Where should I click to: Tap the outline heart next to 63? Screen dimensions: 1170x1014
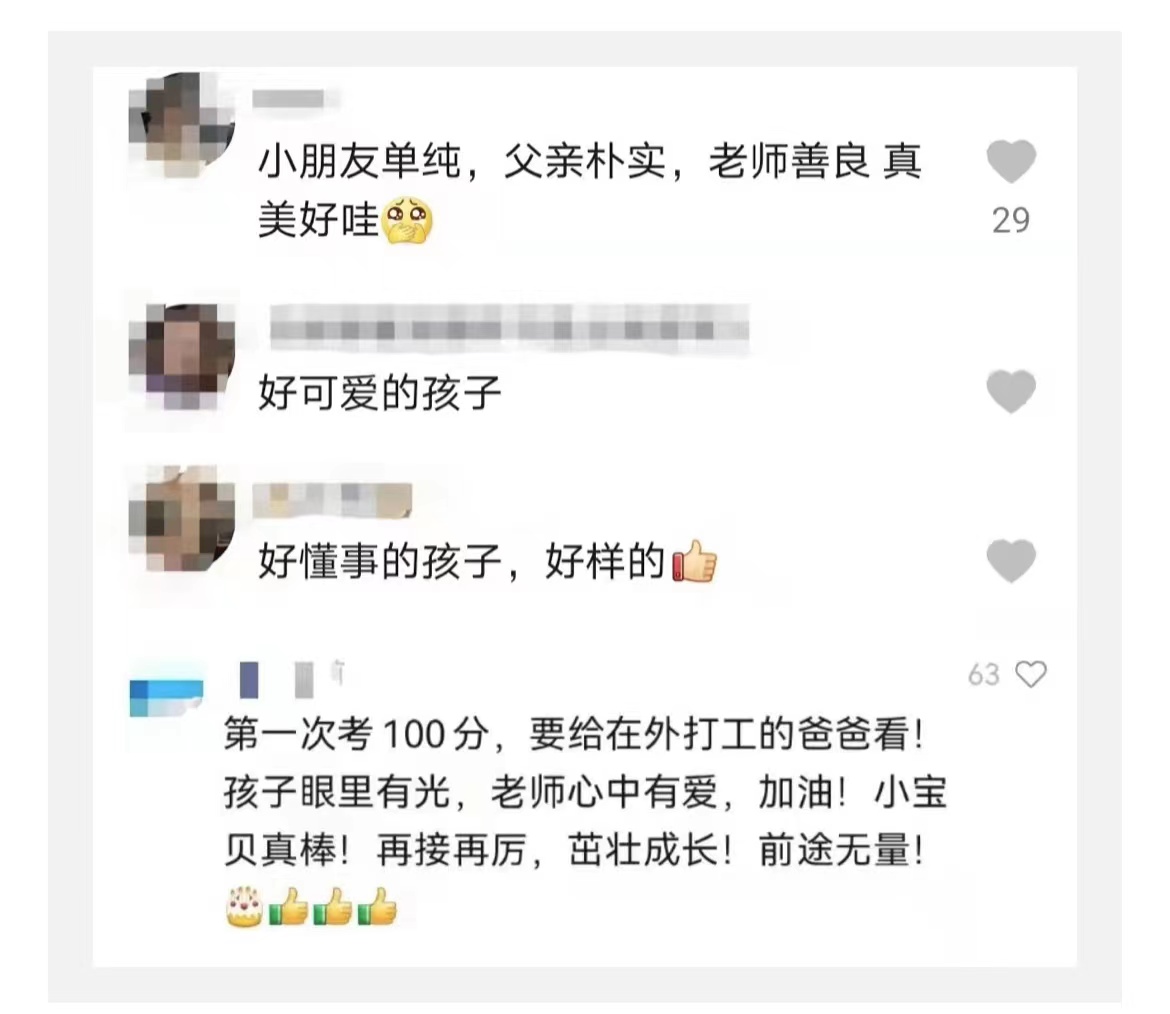click(1031, 675)
